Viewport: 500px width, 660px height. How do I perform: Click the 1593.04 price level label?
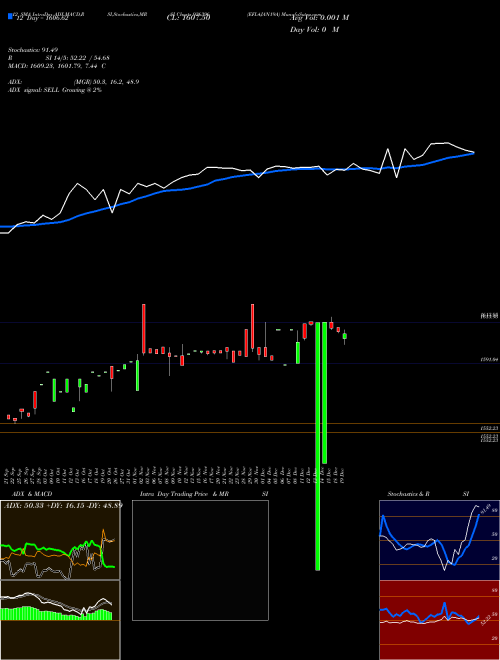(490, 360)
